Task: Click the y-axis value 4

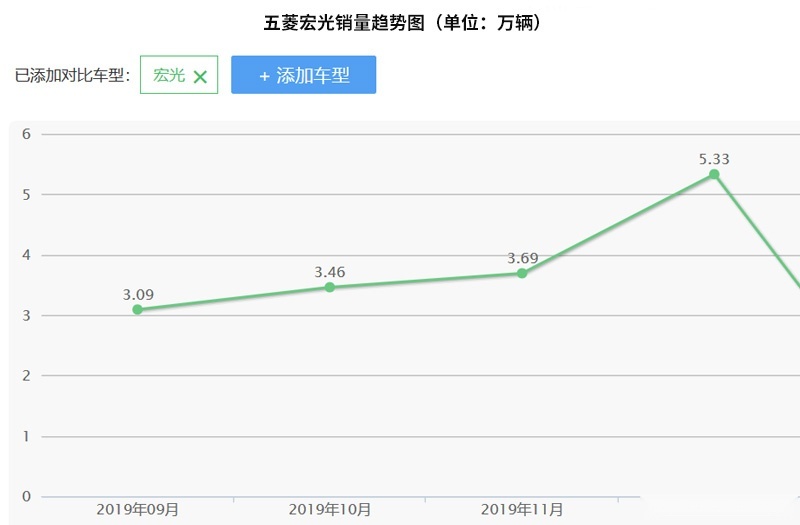Action: (27, 255)
